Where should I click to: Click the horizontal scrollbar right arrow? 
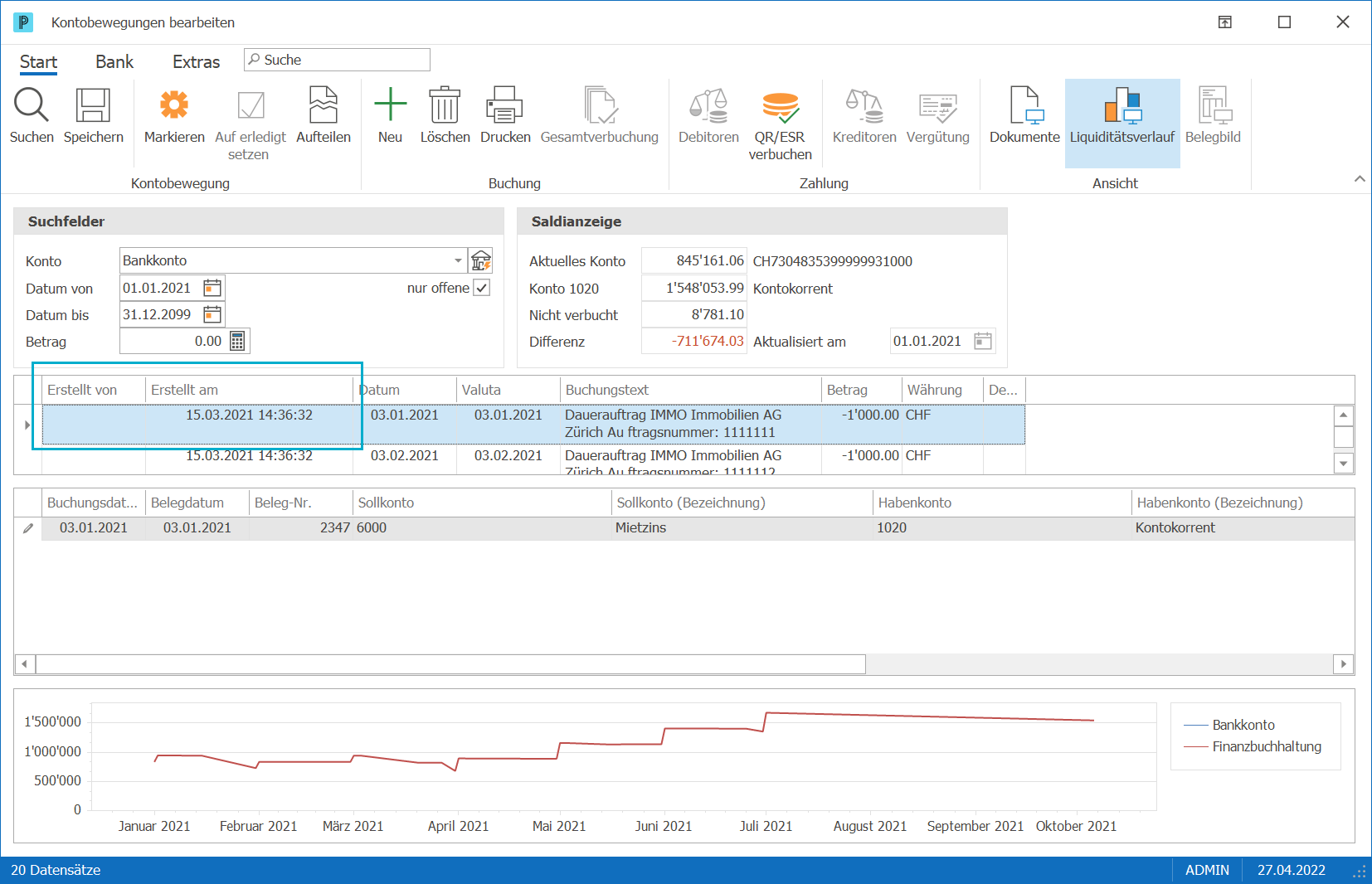1344,663
